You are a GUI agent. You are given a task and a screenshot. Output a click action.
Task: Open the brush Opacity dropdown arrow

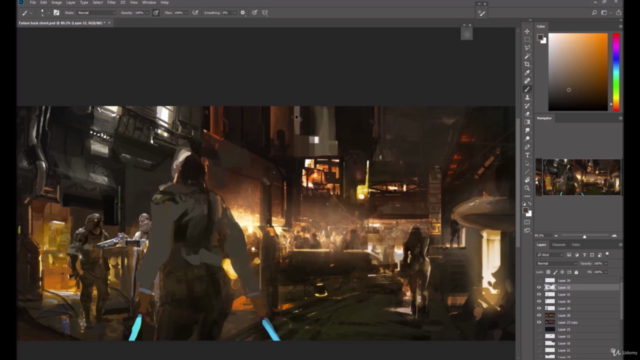tap(147, 13)
